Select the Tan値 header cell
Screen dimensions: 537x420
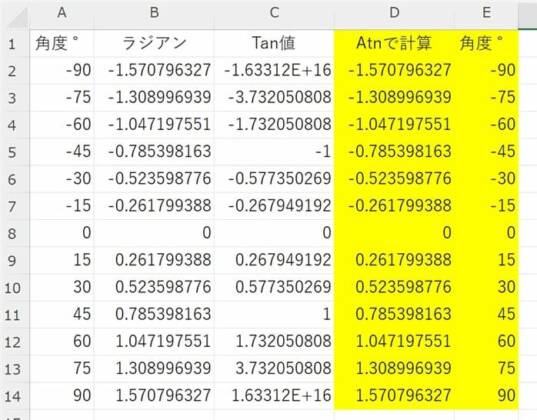(x=274, y=44)
